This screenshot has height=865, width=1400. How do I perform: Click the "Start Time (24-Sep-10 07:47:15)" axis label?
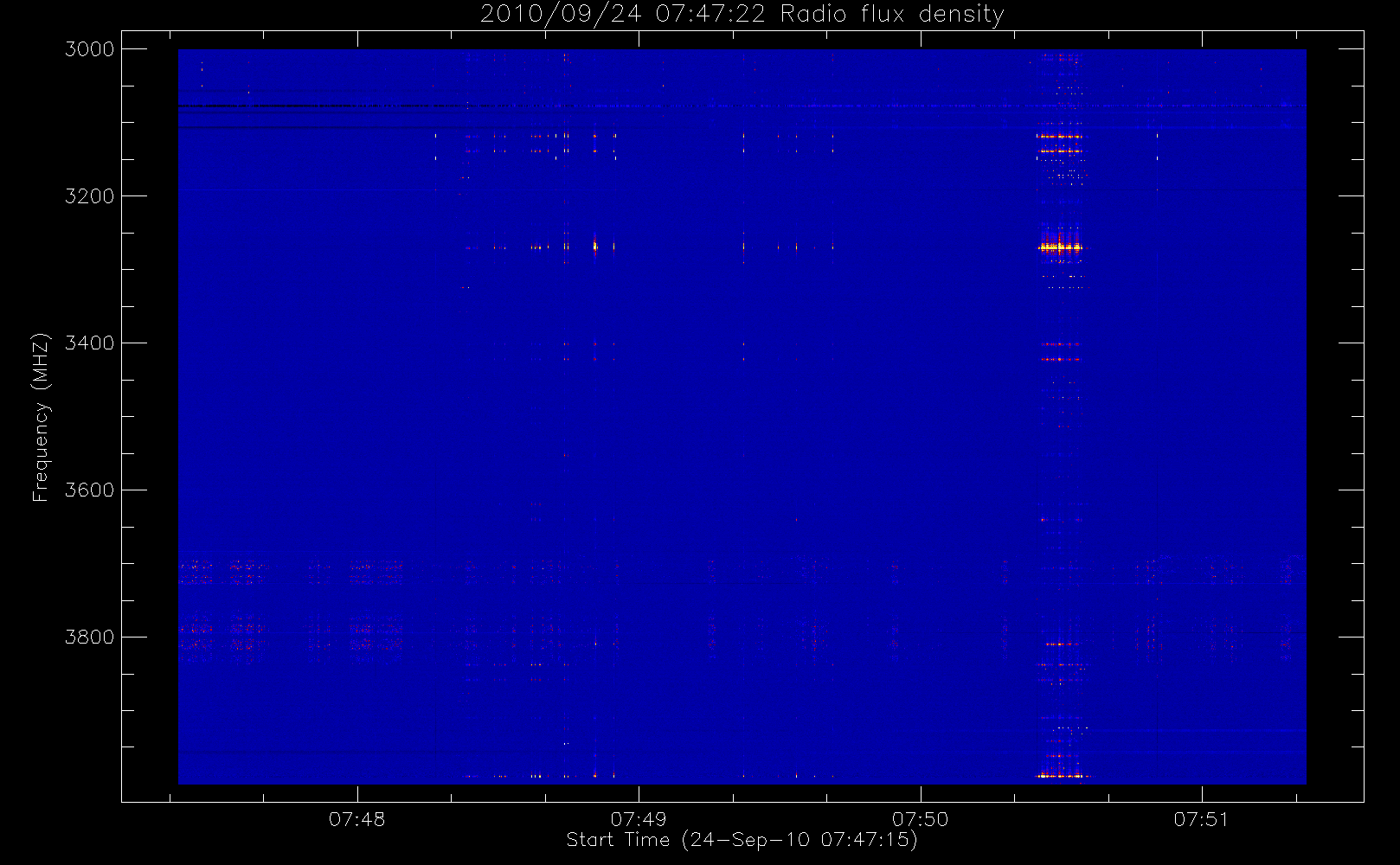[x=742, y=840]
